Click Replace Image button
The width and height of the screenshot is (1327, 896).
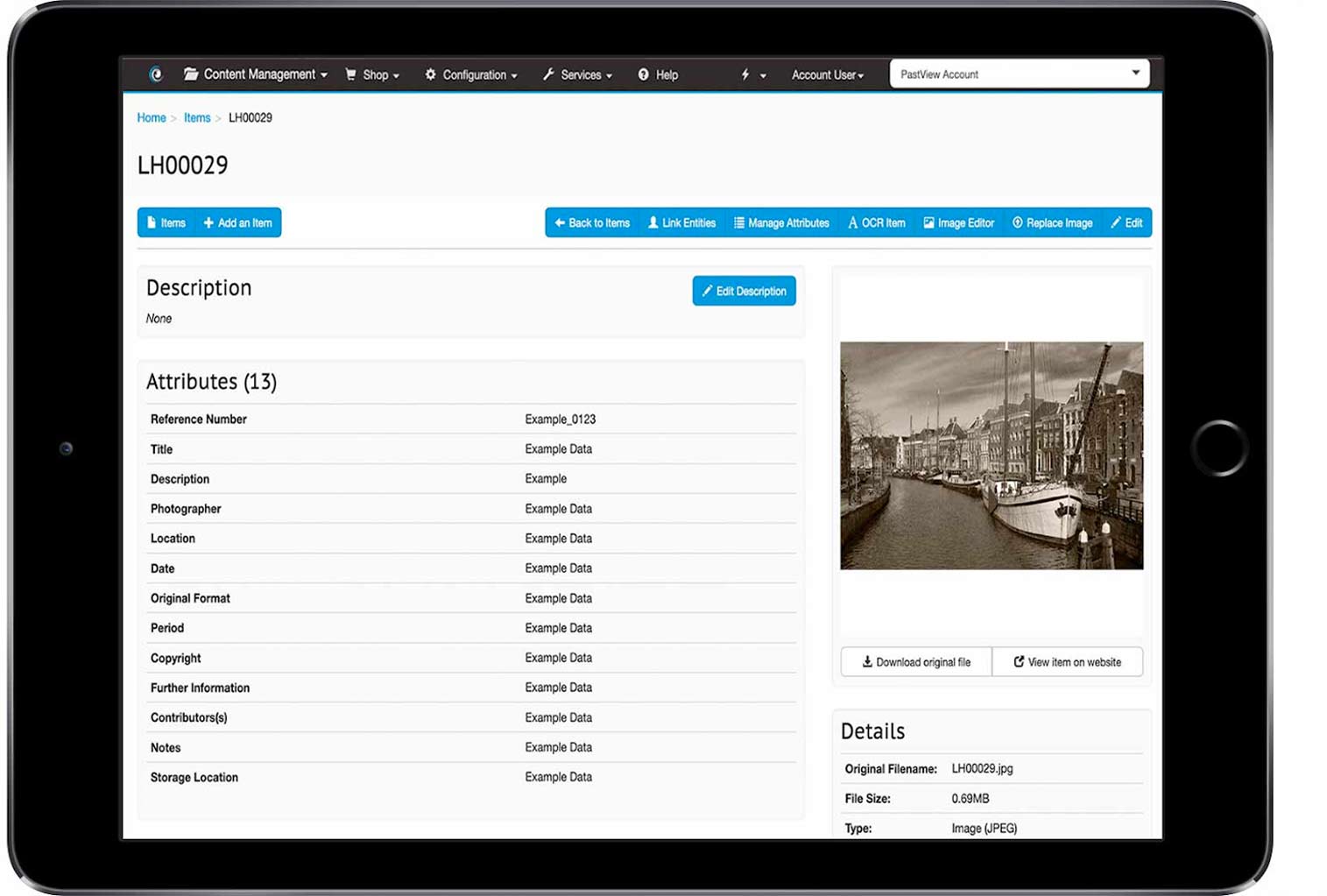(x=1053, y=222)
